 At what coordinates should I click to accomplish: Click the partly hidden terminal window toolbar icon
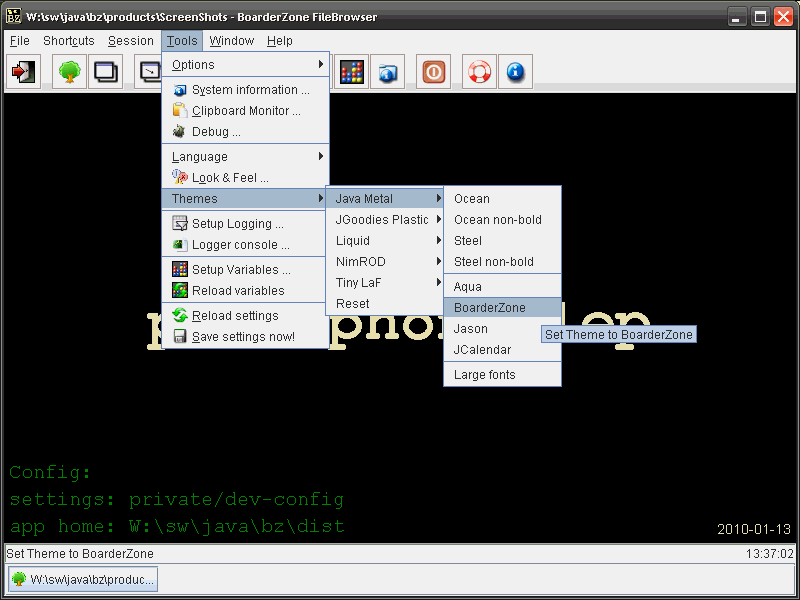click(x=148, y=72)
